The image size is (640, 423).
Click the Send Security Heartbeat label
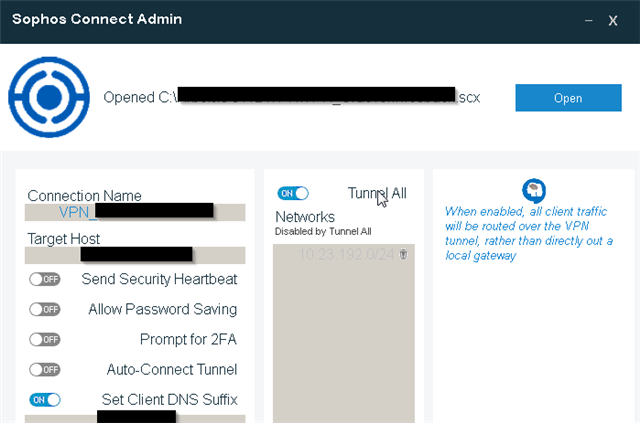pos(159,279)
